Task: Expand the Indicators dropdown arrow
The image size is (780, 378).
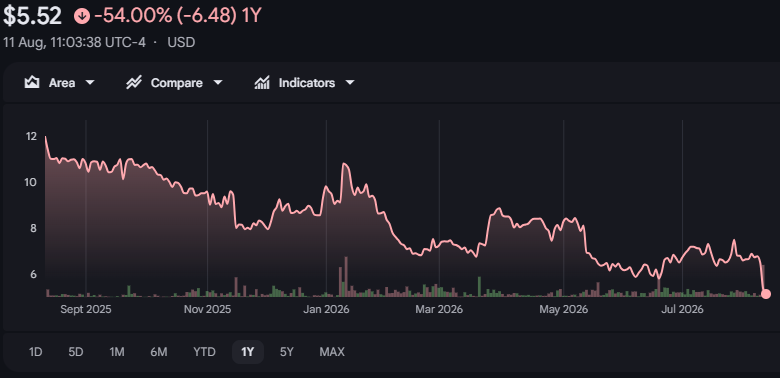Action: tap(350, 83)
